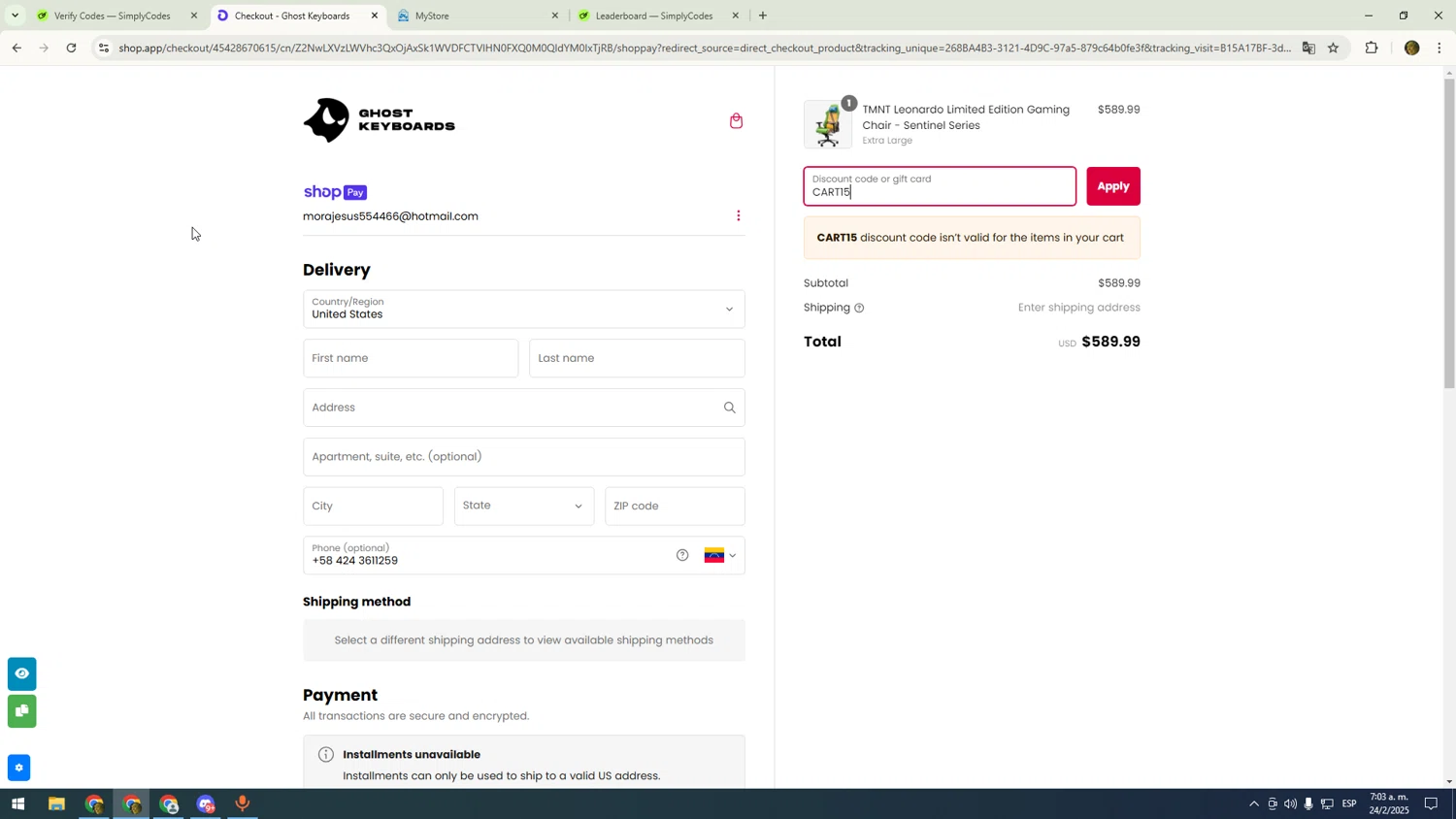This screenshot has height=819, width=1456.
Task: Click the Last name field
Action: [x=637, y=359]
